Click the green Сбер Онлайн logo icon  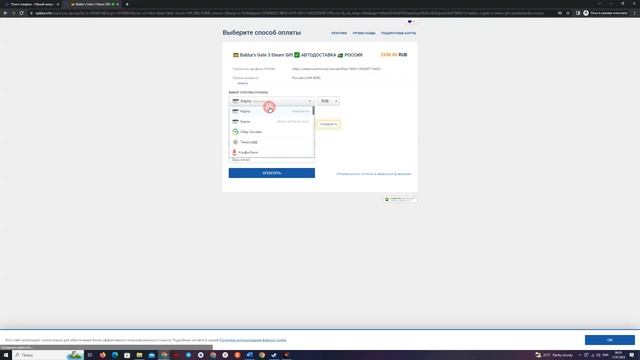click(x=236, y=131)
